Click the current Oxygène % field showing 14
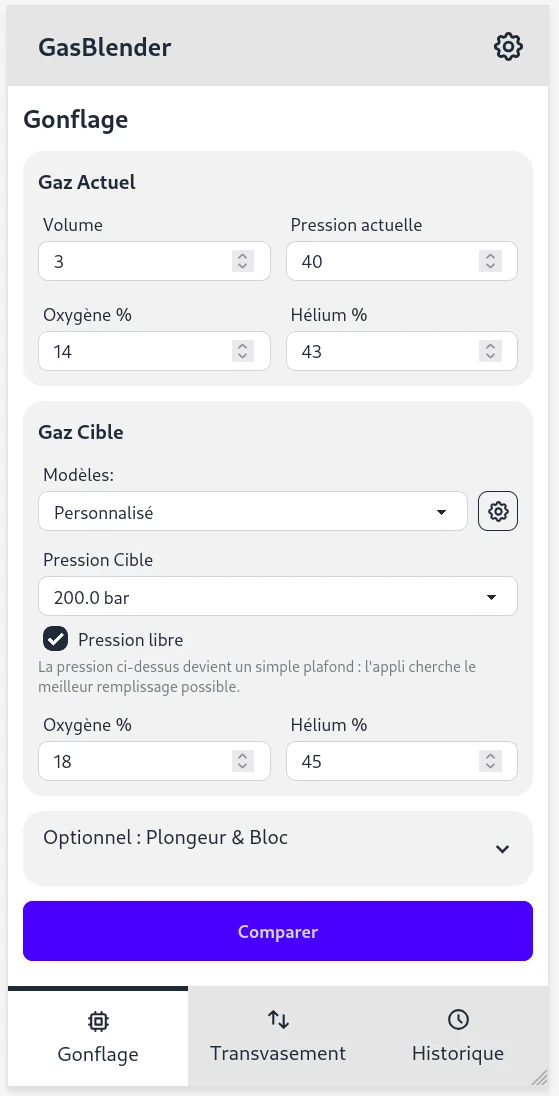Viewport: 559px width, 1096px height. (x=154, y=351)
